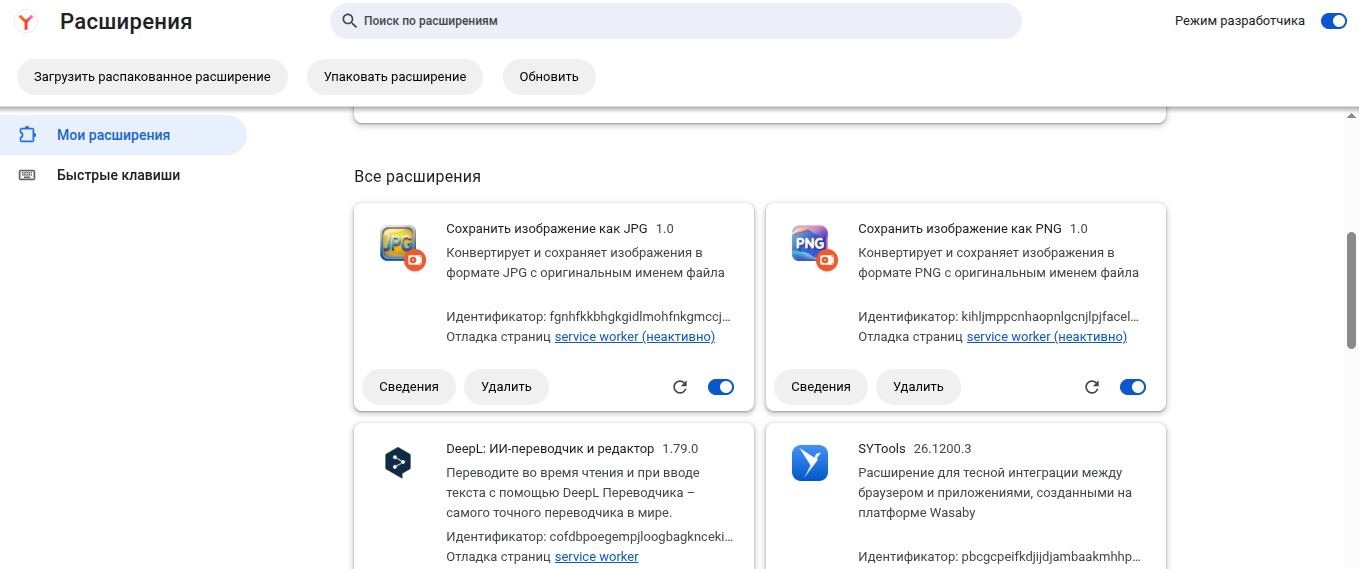This screenshot has height=569, width=1359.
Task: Click the Pack extension button
Action: (x=394, y=77)
